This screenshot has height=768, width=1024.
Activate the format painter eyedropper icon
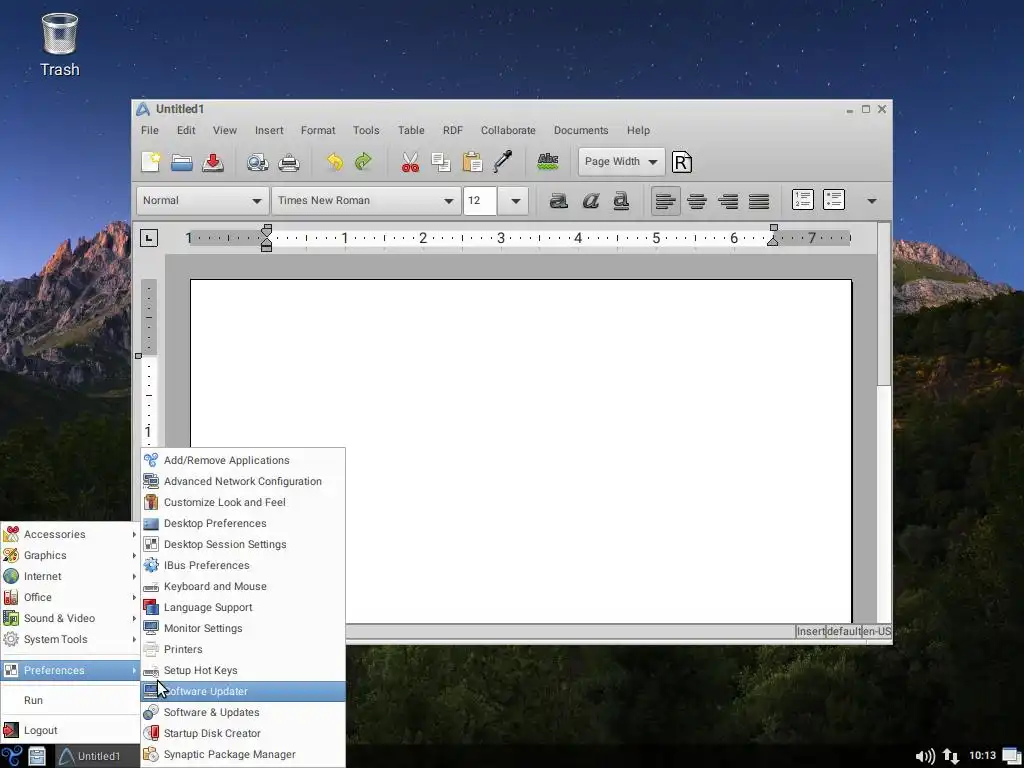(x=502, y=162)
